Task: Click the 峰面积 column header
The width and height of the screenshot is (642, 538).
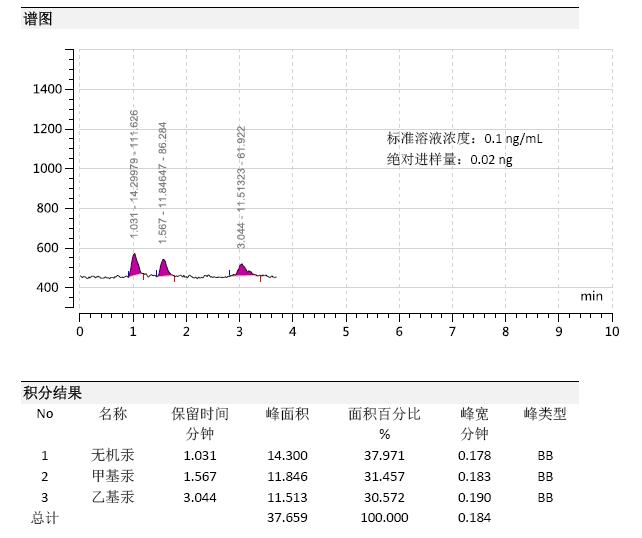Action: pos(287,414)
